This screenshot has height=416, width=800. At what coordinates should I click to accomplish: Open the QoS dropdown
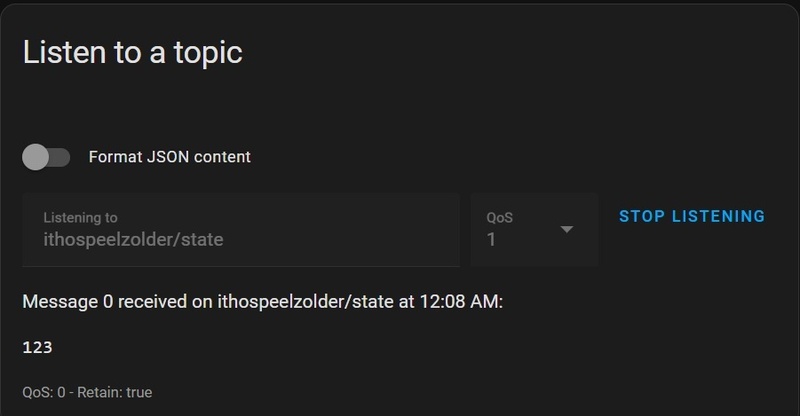534,231
